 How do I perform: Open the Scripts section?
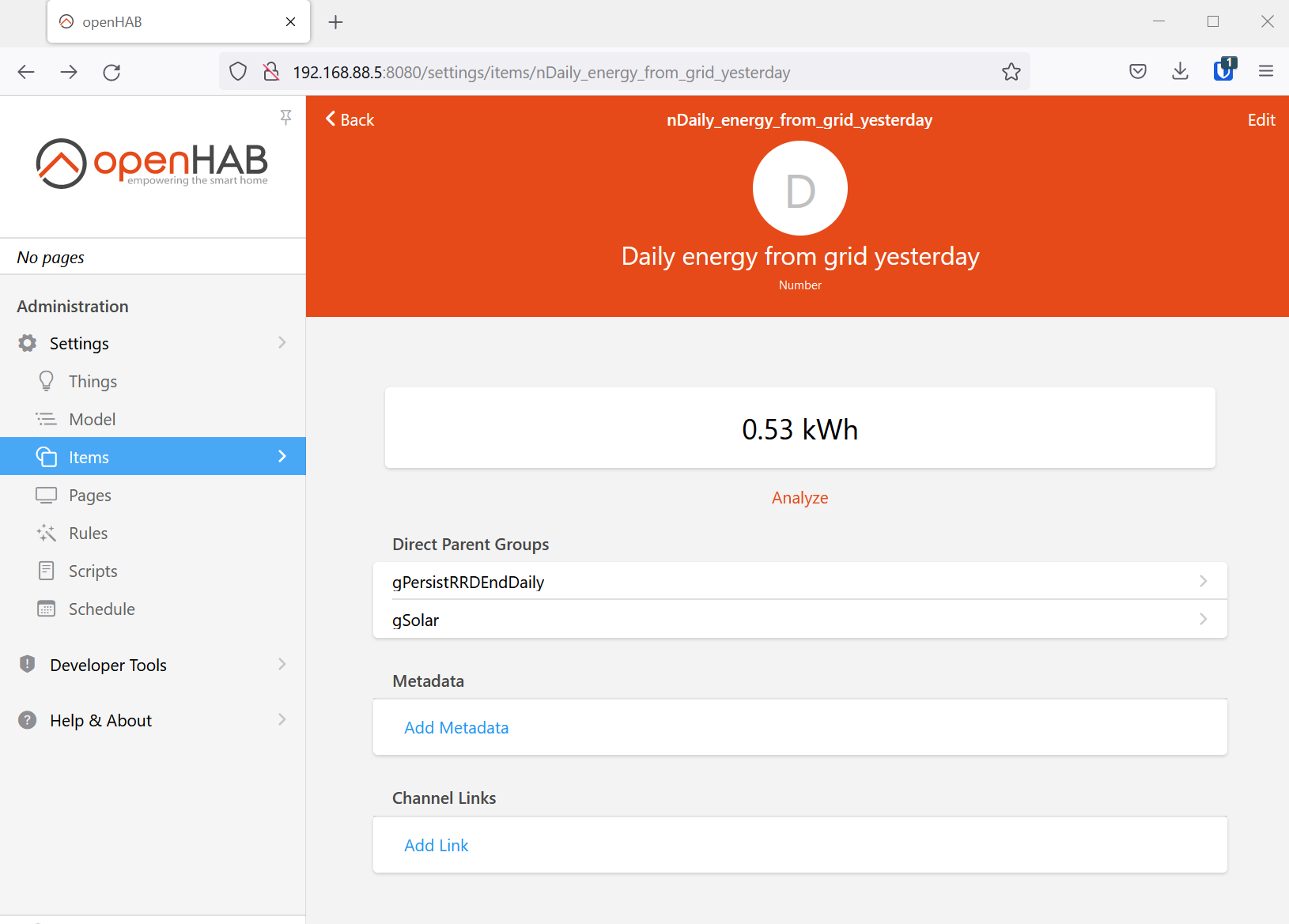[x=92, y=570]
